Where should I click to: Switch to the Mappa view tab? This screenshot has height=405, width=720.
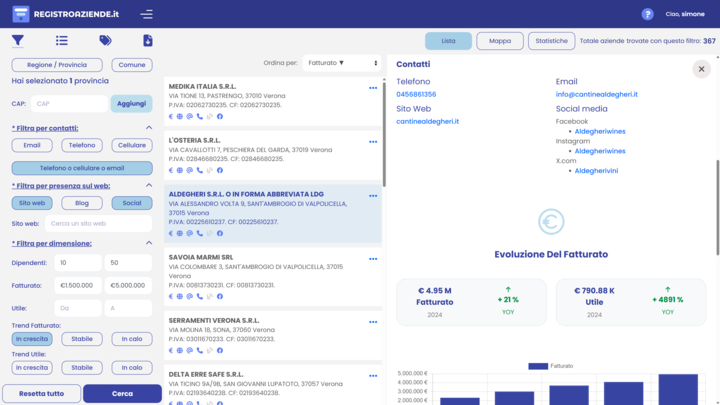(500, 41)
